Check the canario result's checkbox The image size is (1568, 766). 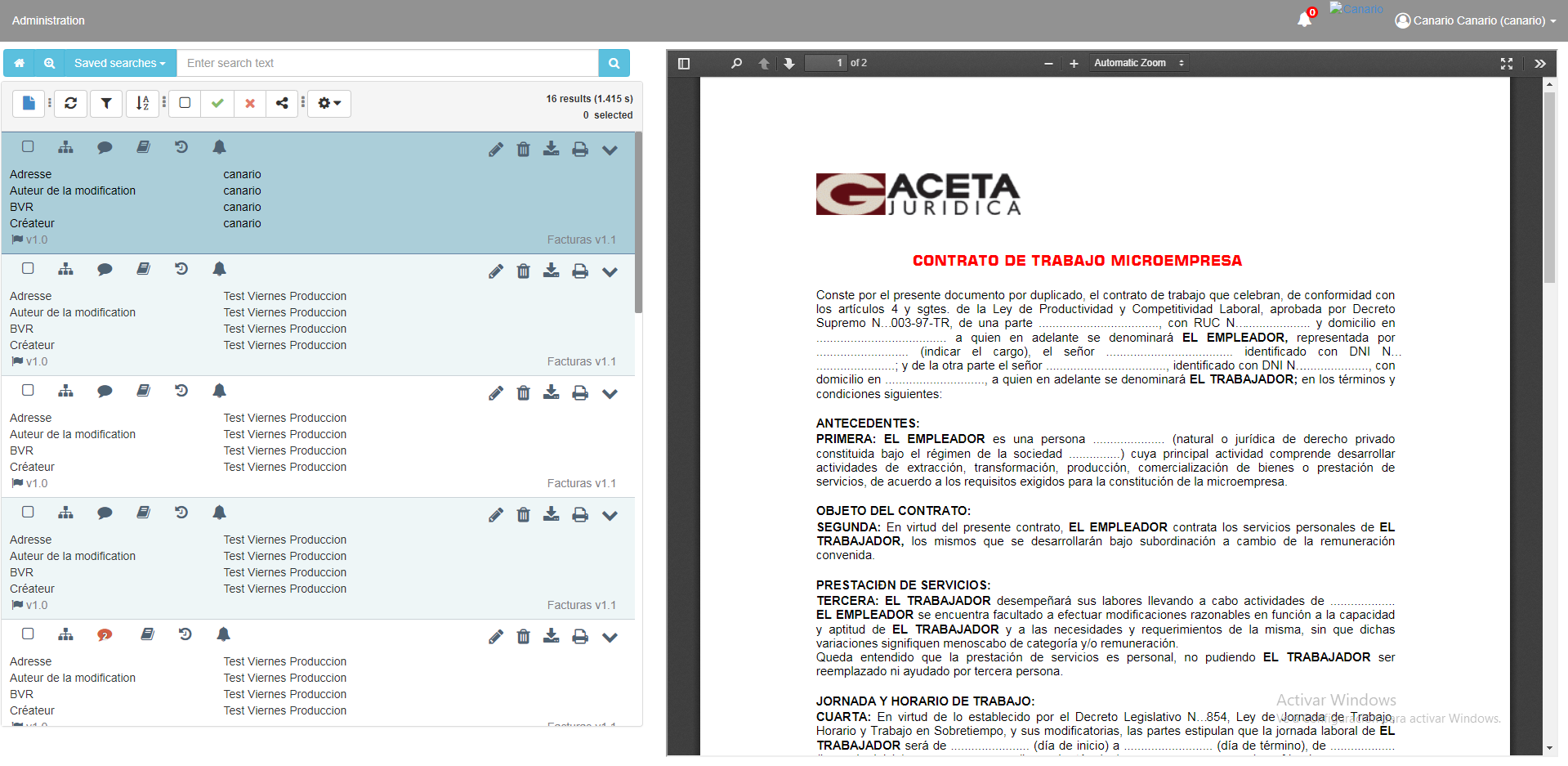point(28,146)
